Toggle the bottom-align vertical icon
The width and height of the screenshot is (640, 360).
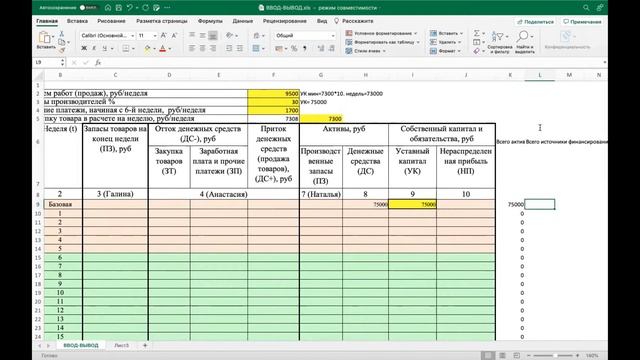tap(213, 36)
